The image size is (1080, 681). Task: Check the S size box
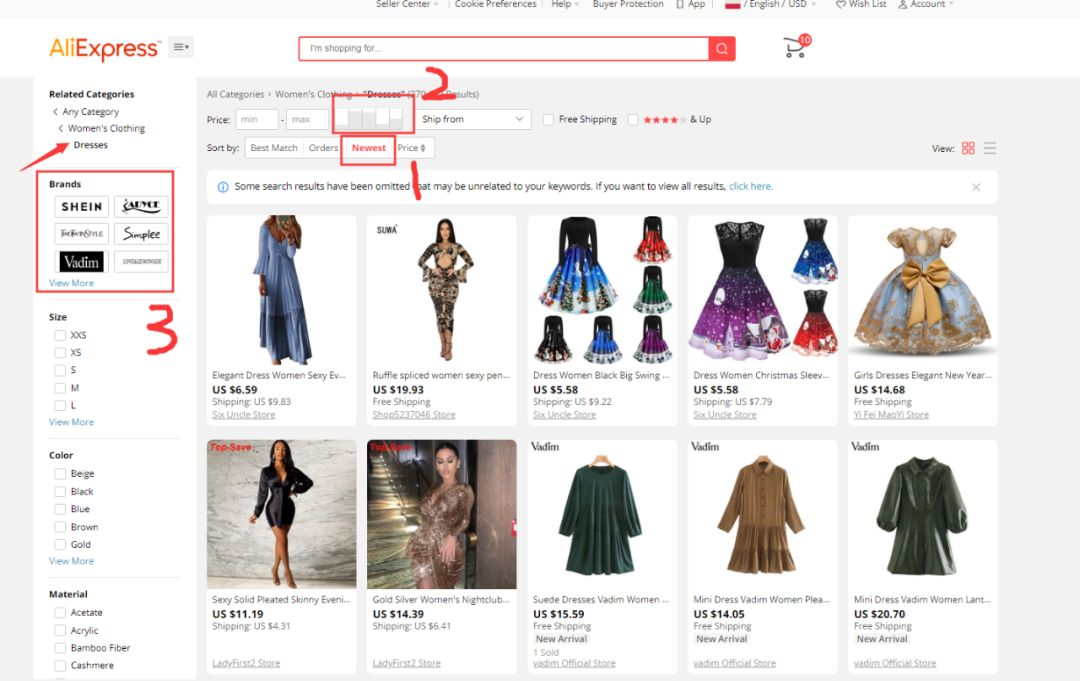[60, 370]
